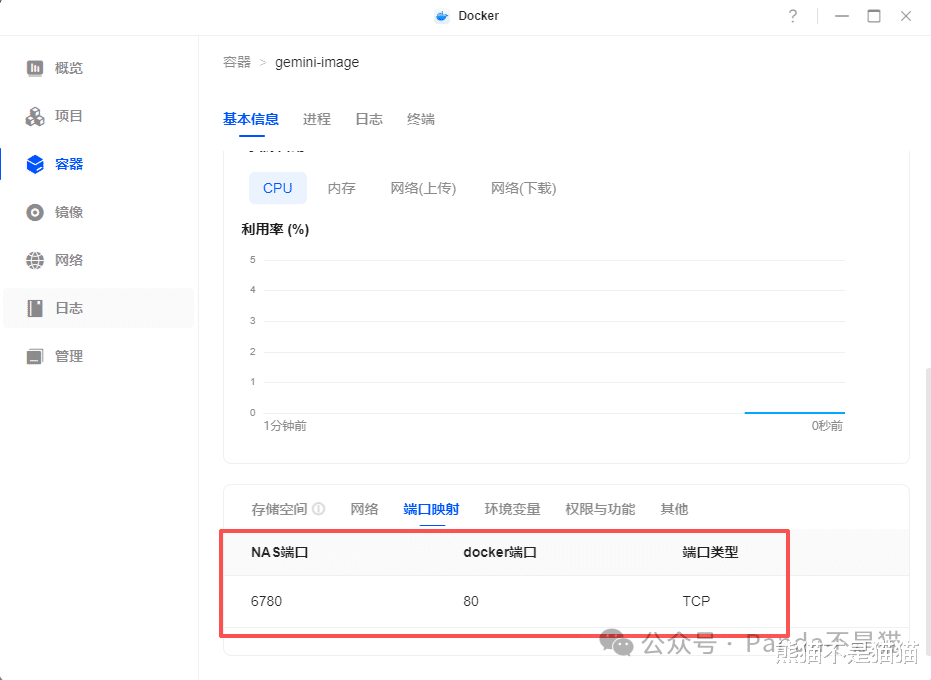The image size is (931, 680).
Task: Close the Docker window
Action: 906,16
